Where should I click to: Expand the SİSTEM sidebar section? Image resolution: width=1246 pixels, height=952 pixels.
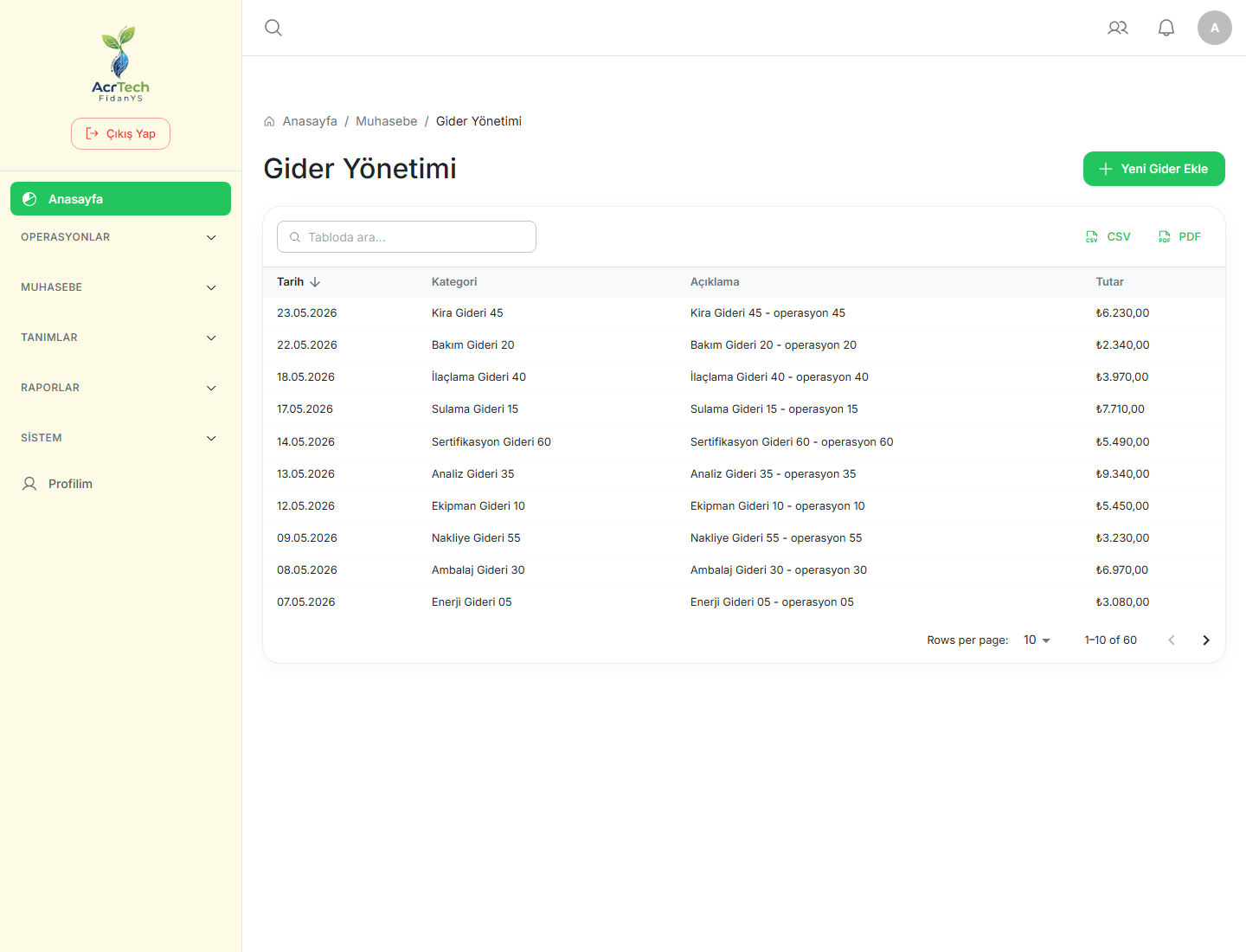[x=120, y=438]
